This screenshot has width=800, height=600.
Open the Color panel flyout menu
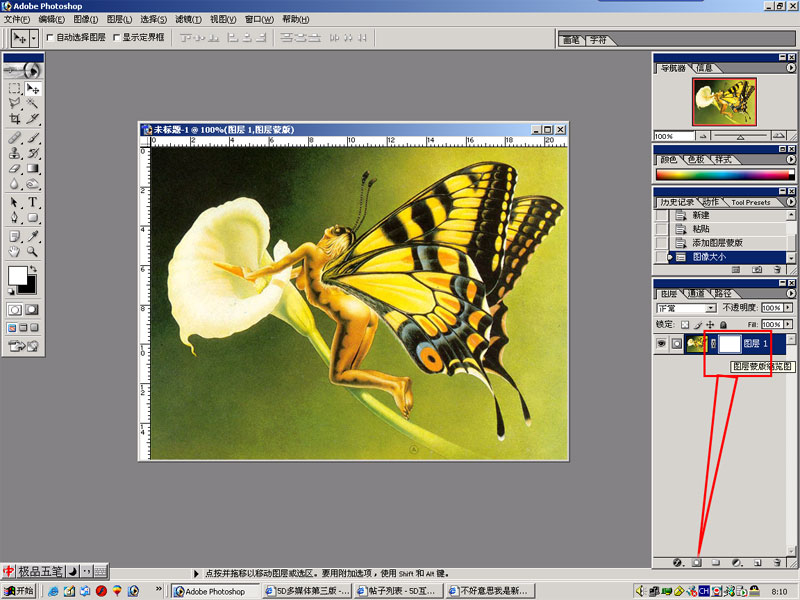(x=790, y=159)
